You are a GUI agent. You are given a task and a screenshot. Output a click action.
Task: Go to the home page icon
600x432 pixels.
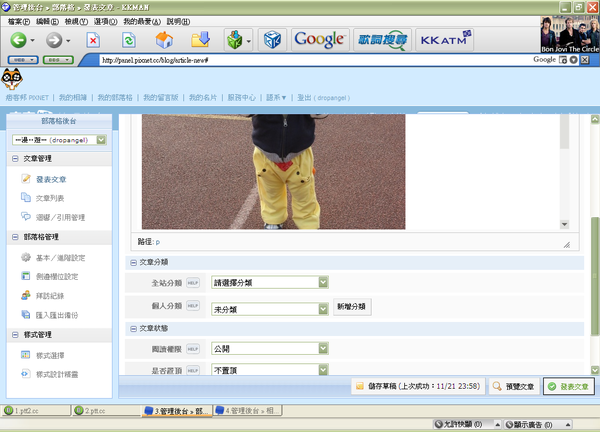click(x=164, y=40)
